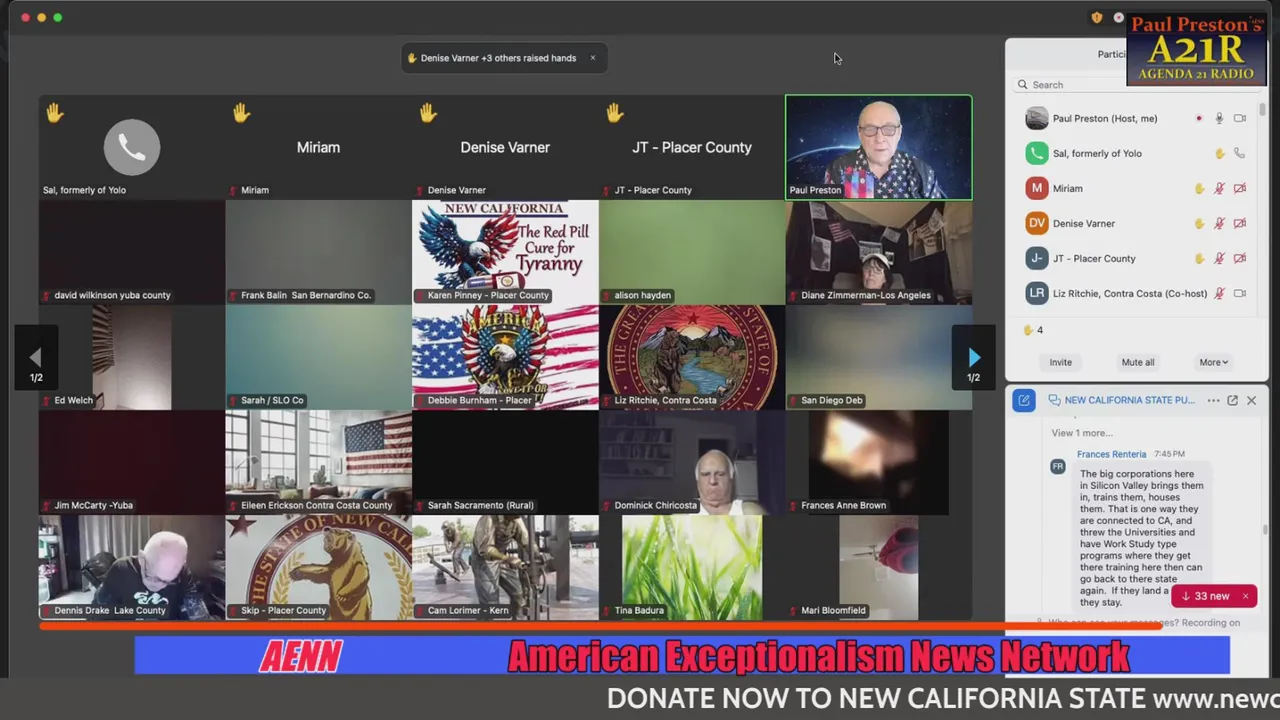The width and height of the screenshot is (1280, 720).
Task: Dismiss the raised hands notification banner
Action: coord(592,58)
